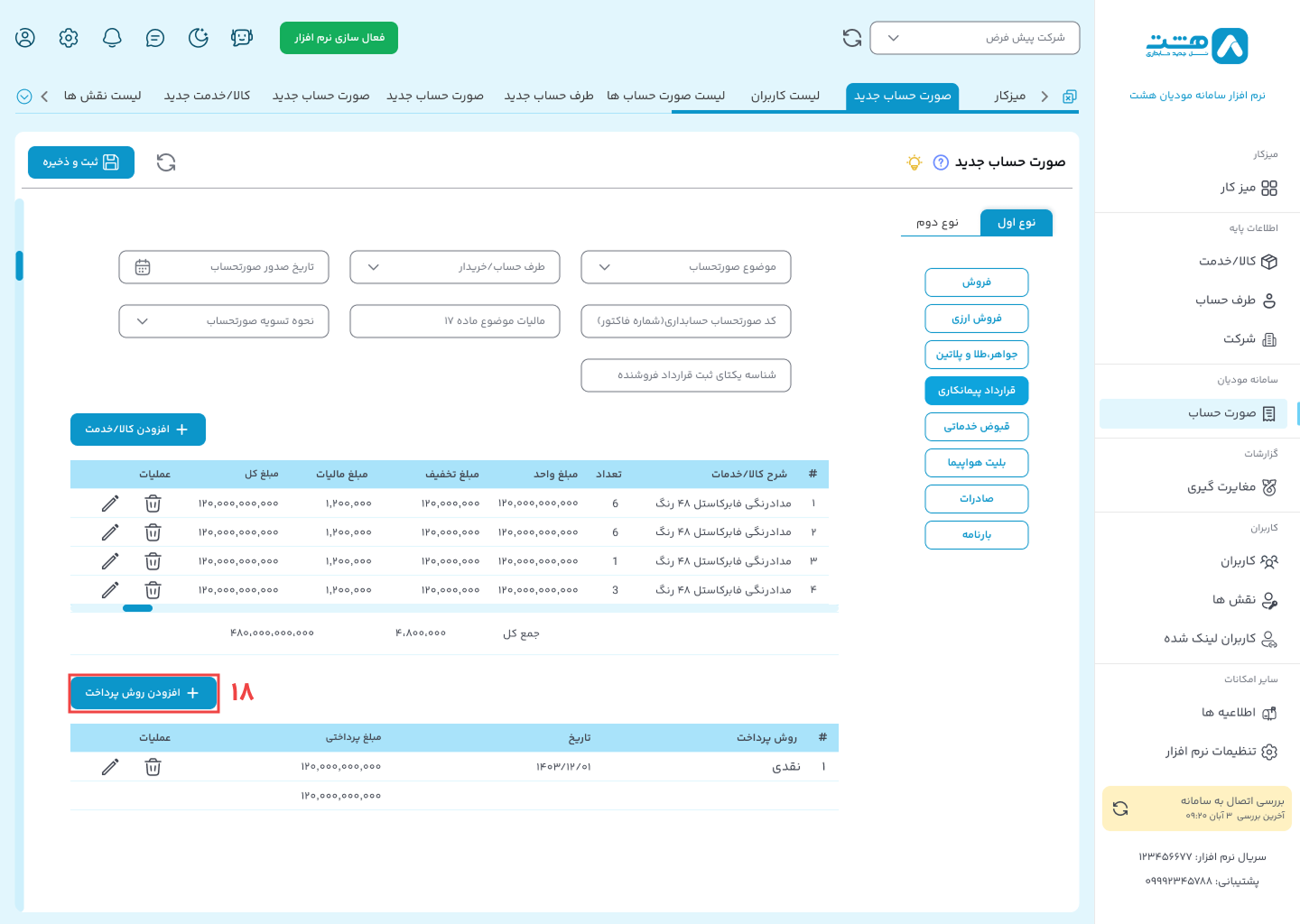The height and width of the screenshot is (924, 1300).
Task: Delete the نقدی payment row
Action: coord(153,767)
